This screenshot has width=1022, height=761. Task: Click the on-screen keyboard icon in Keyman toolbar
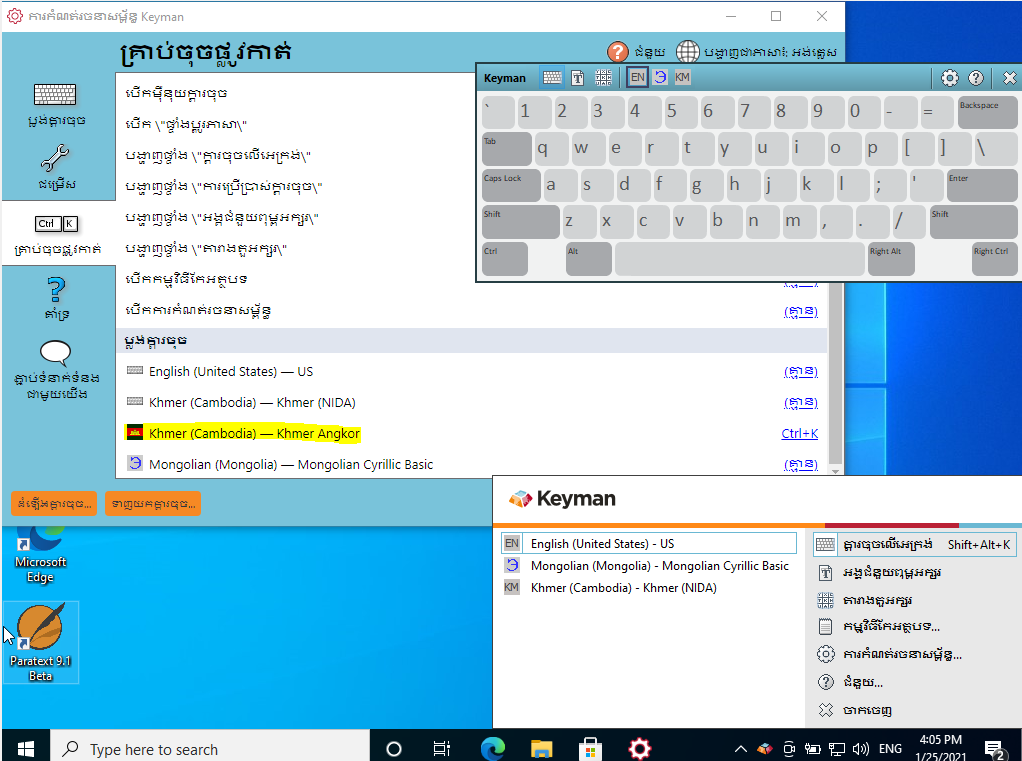tap(552, 78)
